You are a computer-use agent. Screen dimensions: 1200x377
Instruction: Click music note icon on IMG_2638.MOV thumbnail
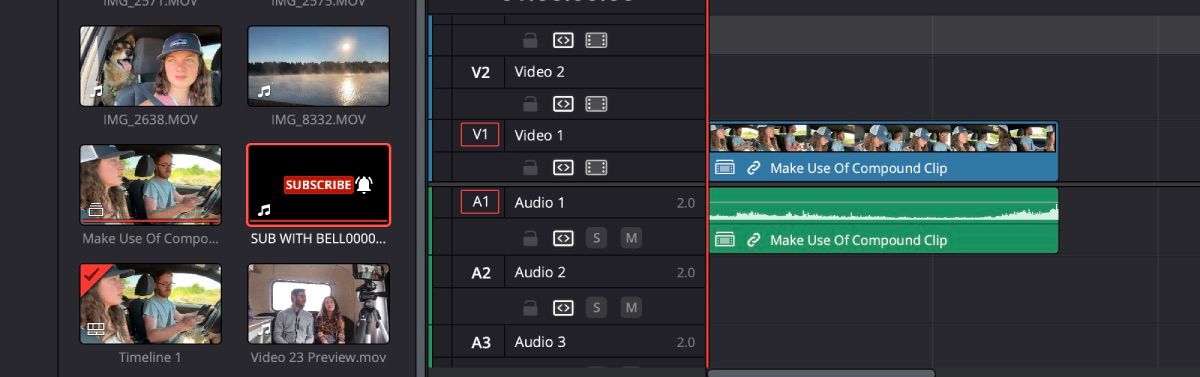tap(96, 91)
